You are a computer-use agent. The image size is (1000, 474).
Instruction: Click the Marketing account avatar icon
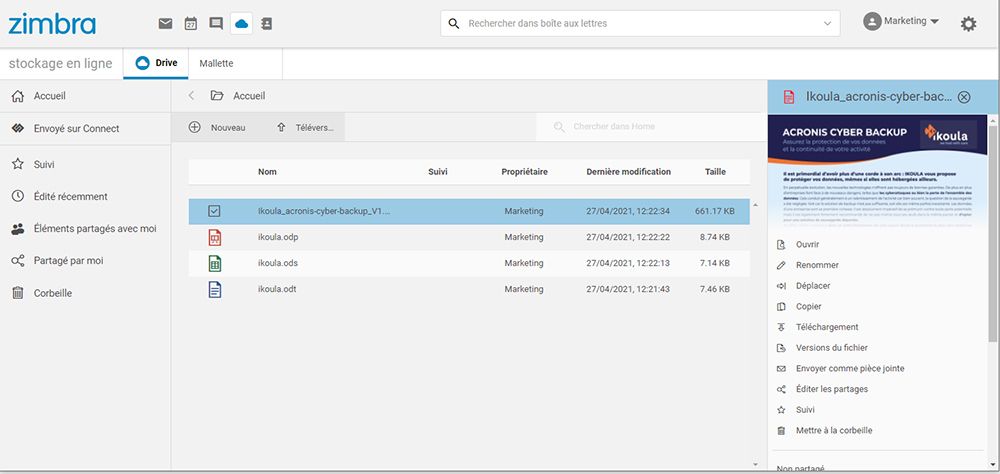coord(872,22)
